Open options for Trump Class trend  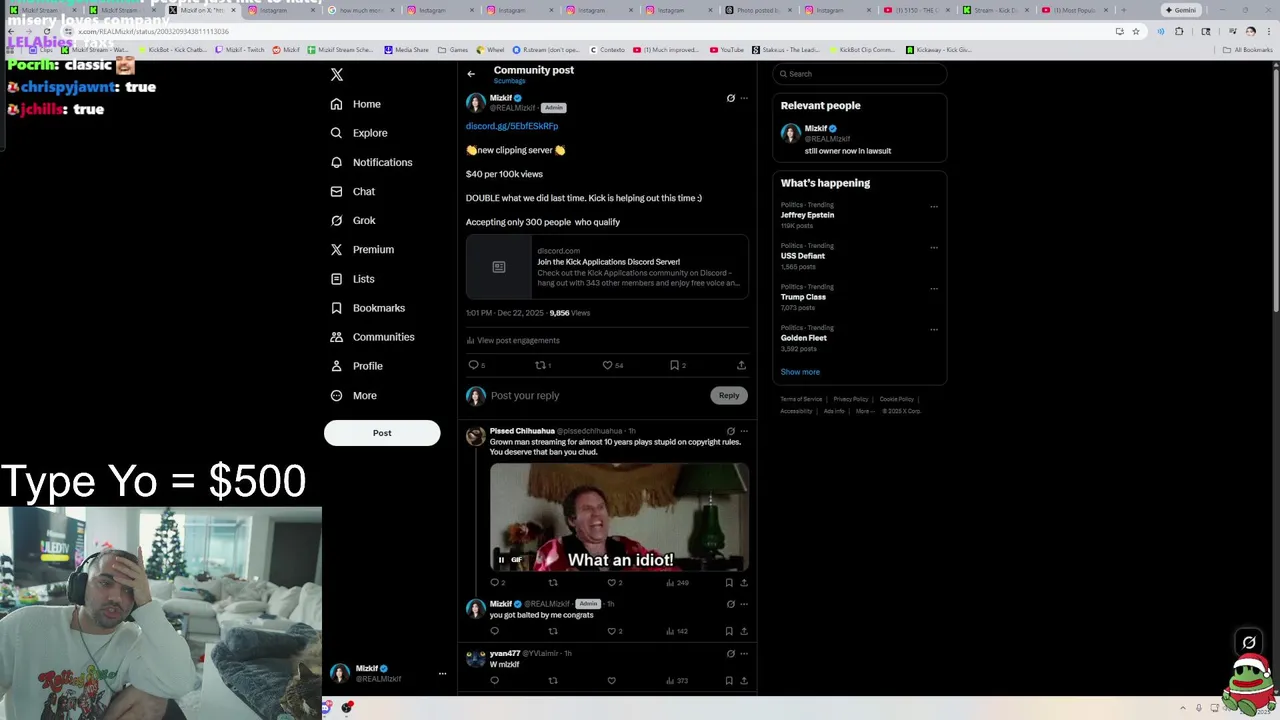(934, 289)
